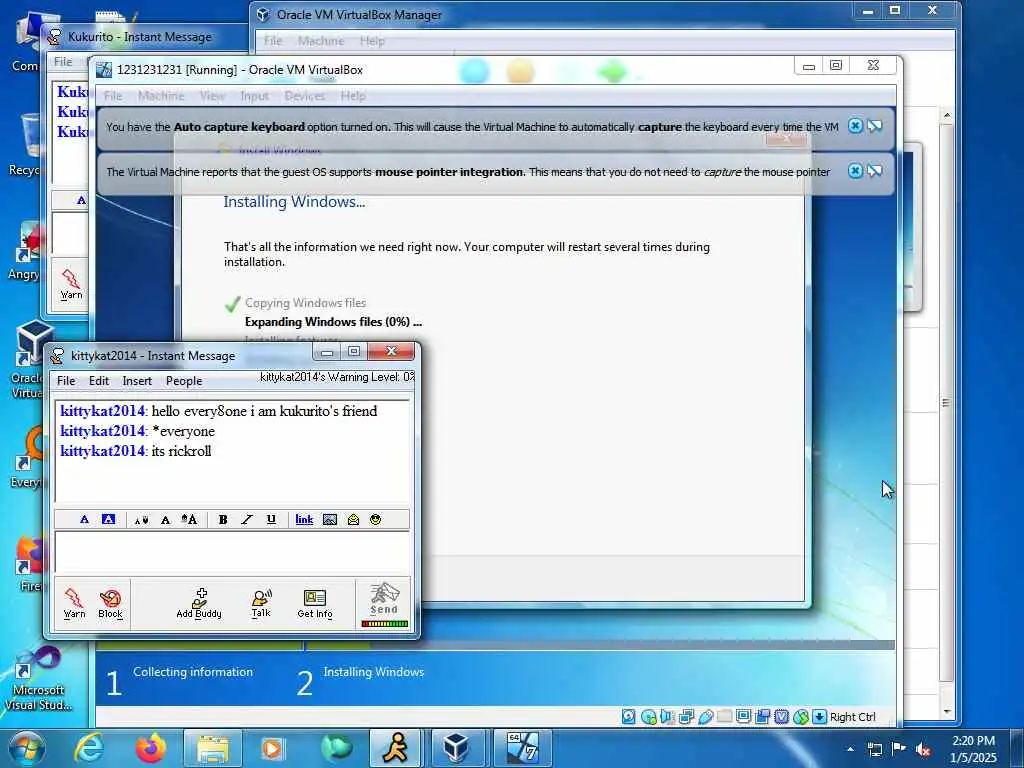Click the display settings icon in VM status bar
Viewport: 1024px width, 768px height.
click(743, 717)
